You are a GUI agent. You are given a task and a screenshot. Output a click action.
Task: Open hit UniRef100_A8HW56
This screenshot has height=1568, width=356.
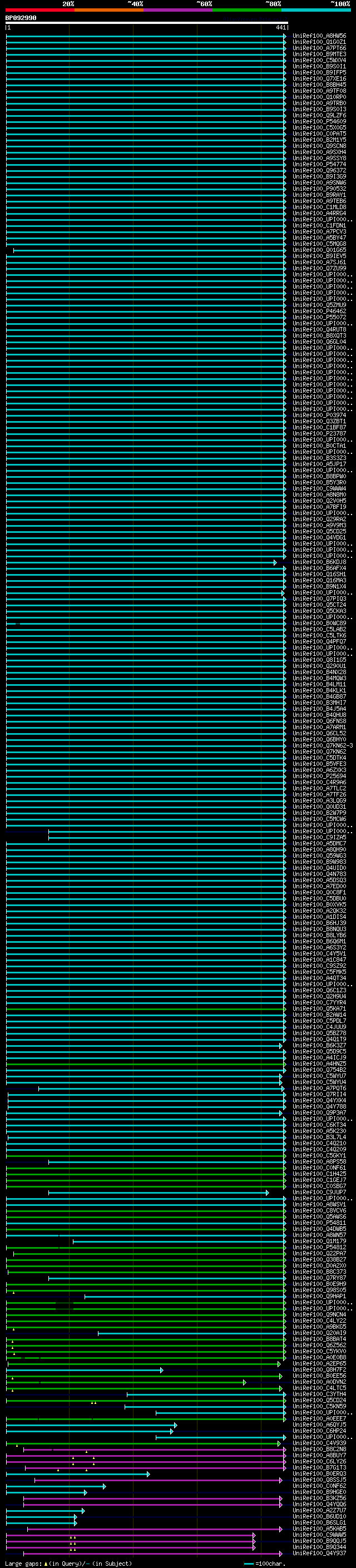pyautogui.click(x=319, y=36)
